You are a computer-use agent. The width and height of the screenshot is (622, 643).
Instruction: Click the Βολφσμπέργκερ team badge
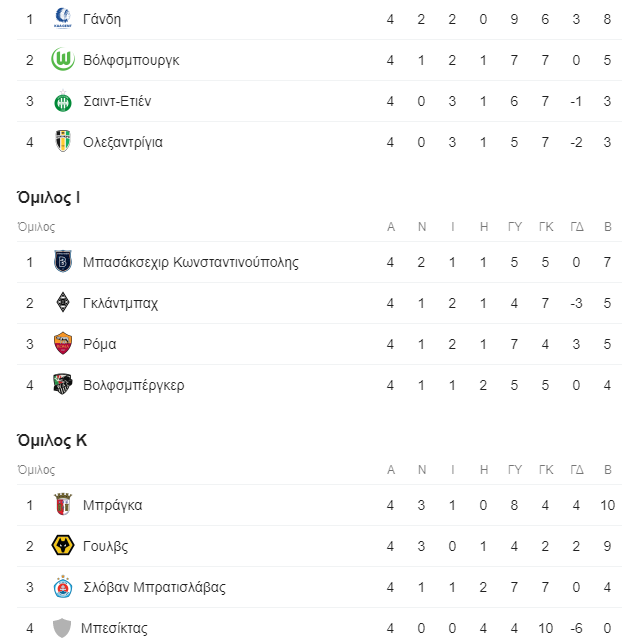(x=63, y=384)
